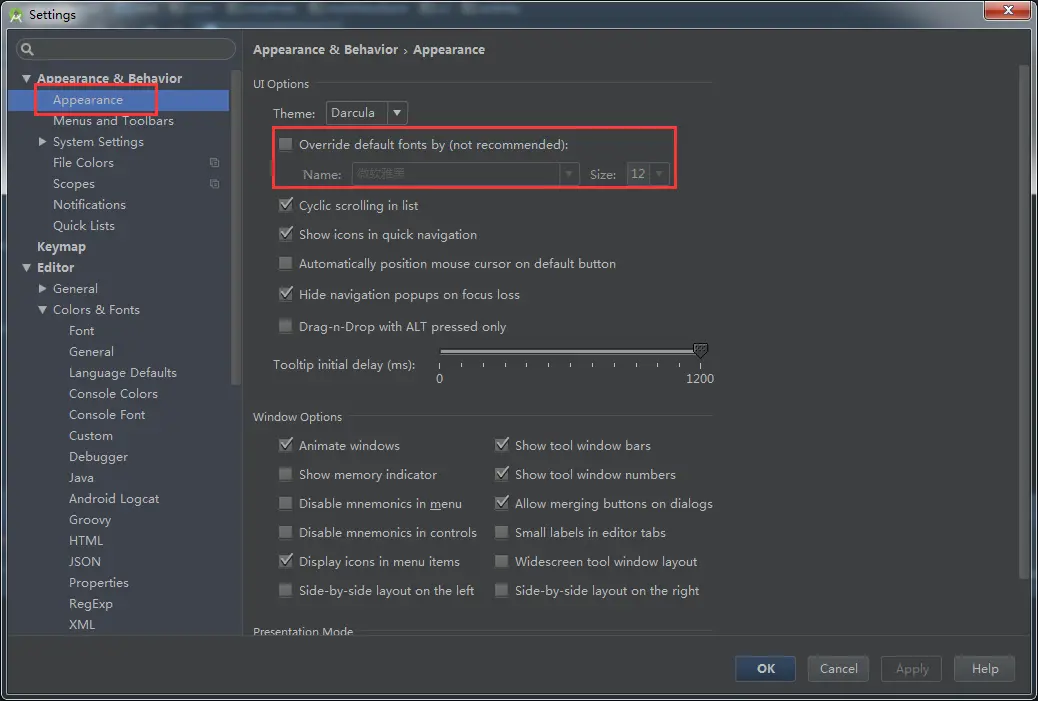Select Groovy color settings
This screenshot has width=1038, height=701.
point(89,520)
